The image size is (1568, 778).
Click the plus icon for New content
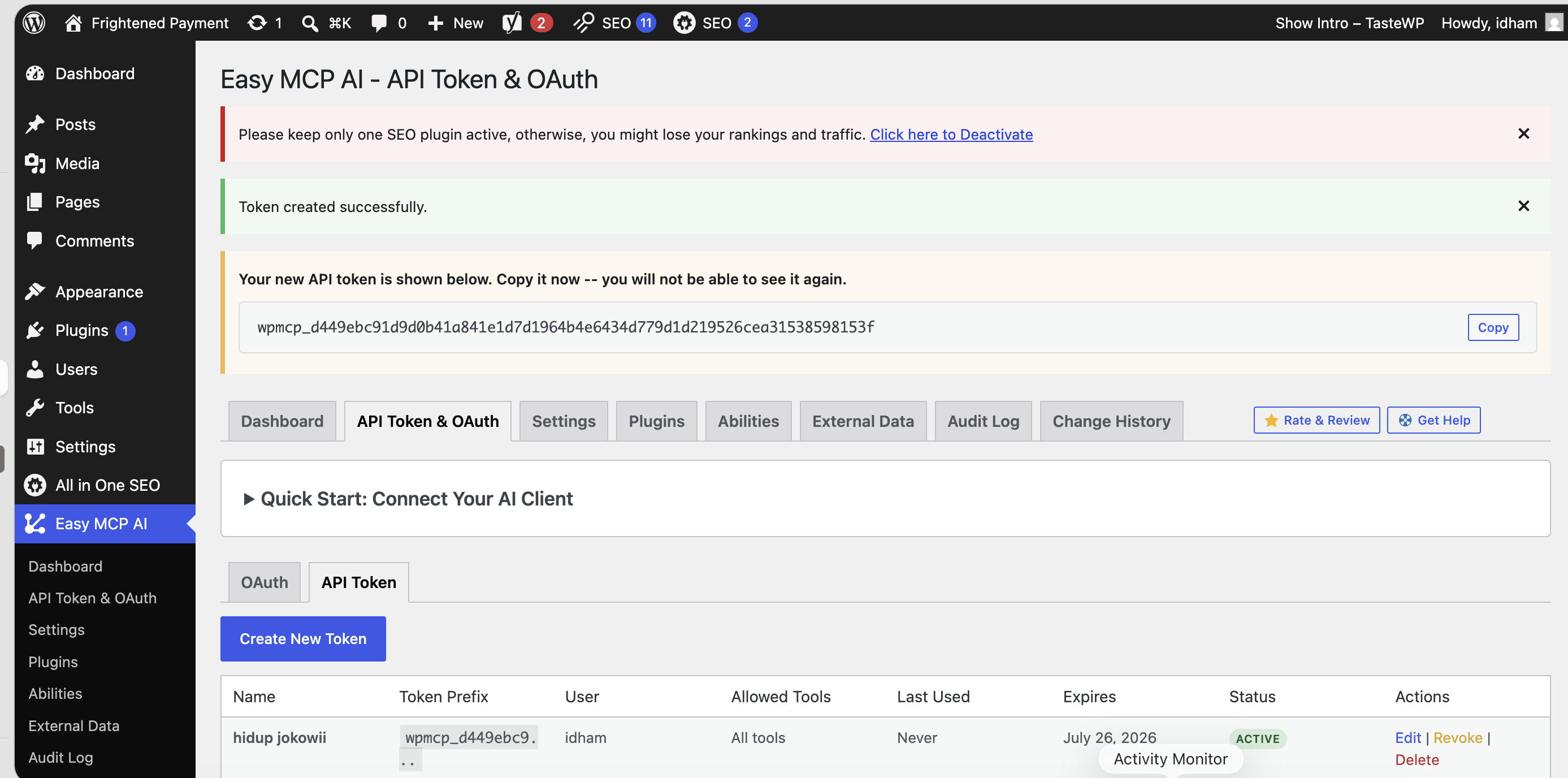click(435, 23)
